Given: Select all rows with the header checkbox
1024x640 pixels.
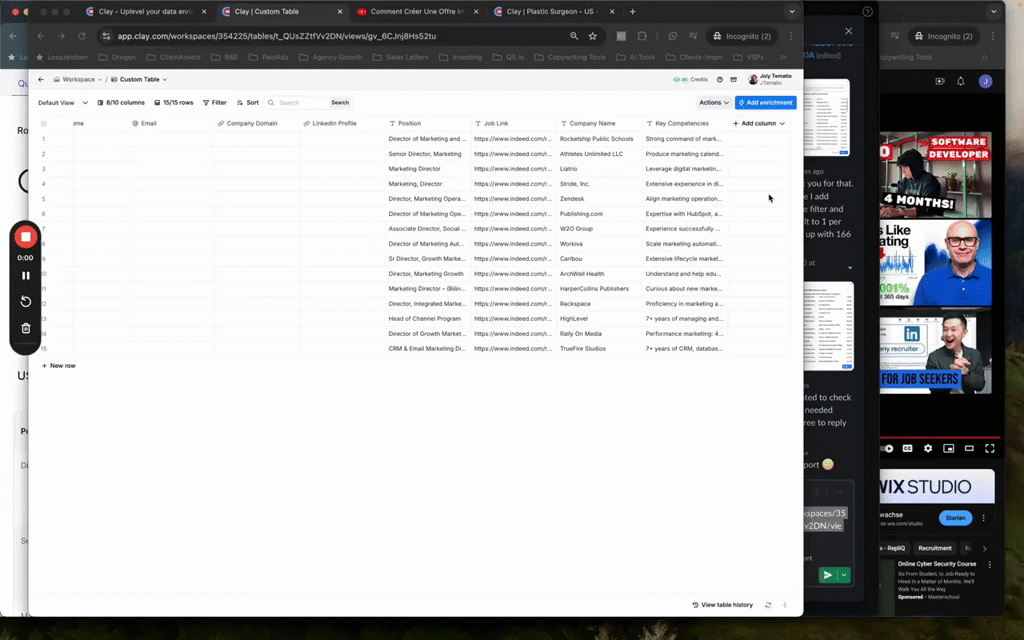Looking at the screenshot, I should tap(43, 123).
